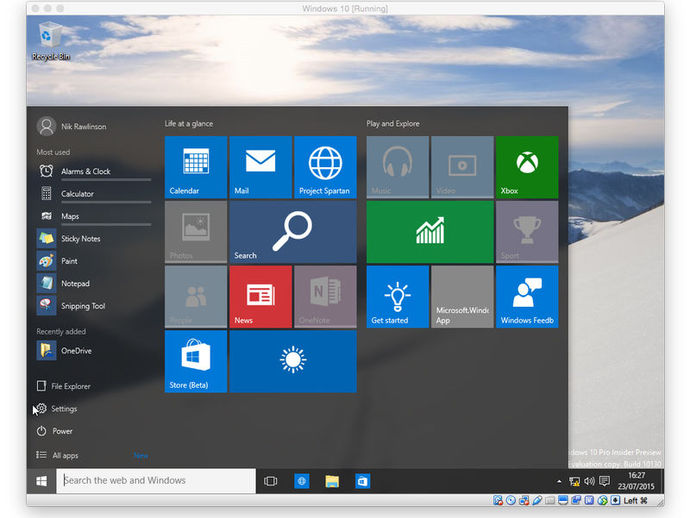
Task: Open Task View on the taskbar
Action: pyautogui.click(x=270, y=481)
